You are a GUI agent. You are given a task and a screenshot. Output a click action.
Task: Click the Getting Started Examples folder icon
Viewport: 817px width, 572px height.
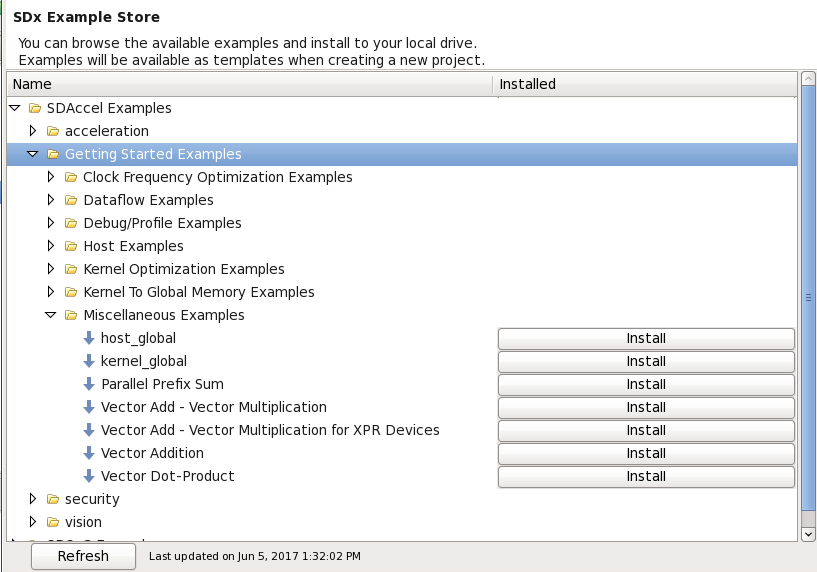tap(53, 154)
